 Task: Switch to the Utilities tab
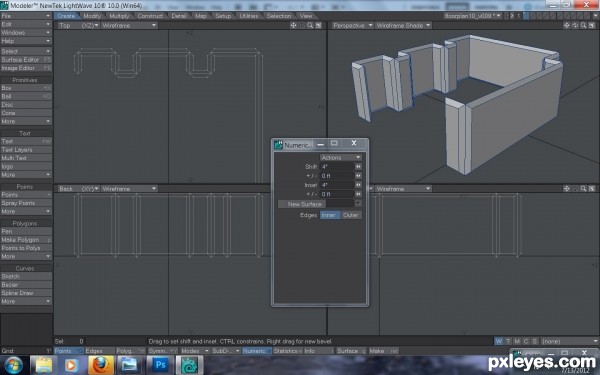point(249,16)
